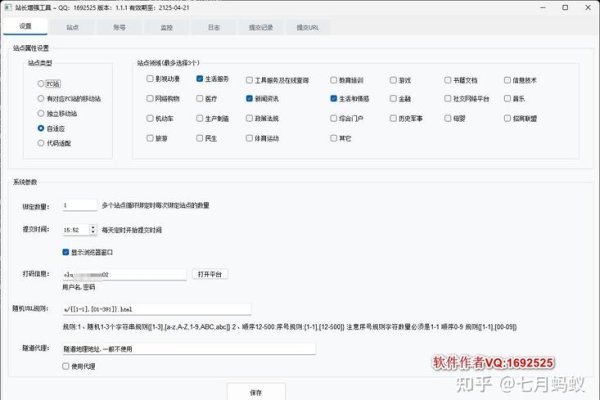Choose the 代码适配 radio option
Image resolution: width=600 pixels, height=400 pixels.
tap(41, 143)
